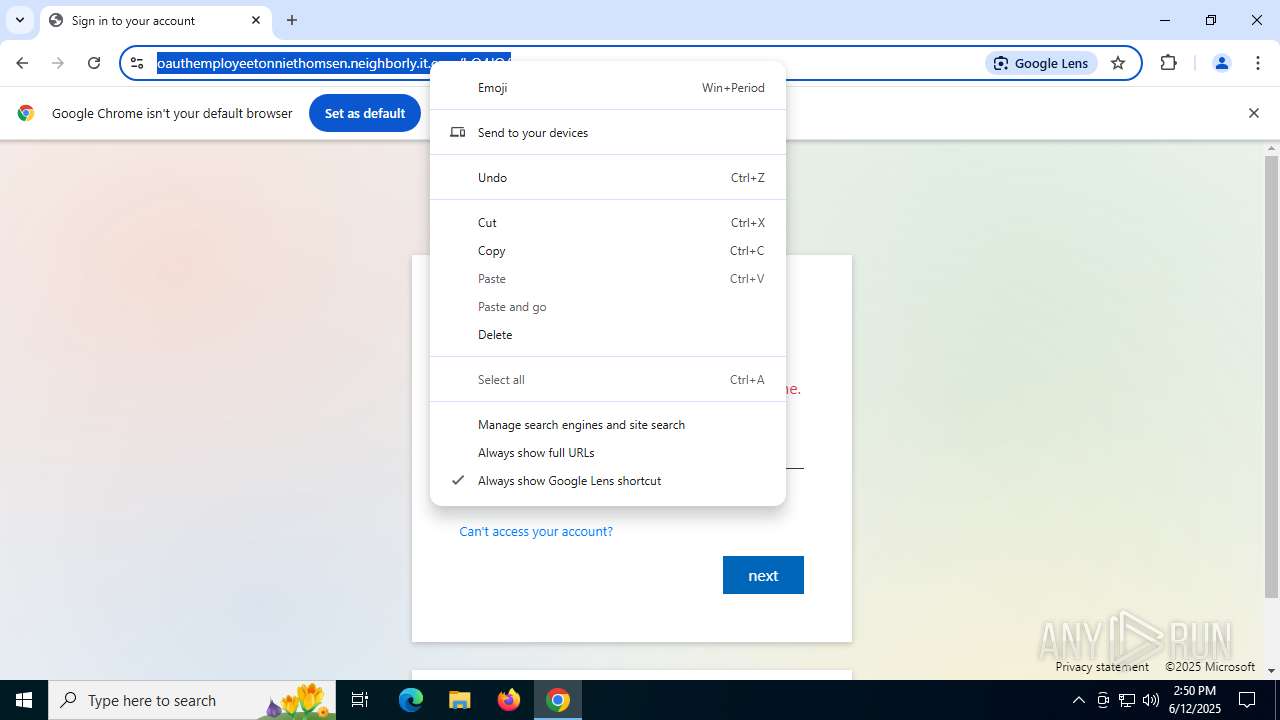Launch Microsoft Edge from taskbar
The image size is (1280, 720).
click(x=411, y=700)
